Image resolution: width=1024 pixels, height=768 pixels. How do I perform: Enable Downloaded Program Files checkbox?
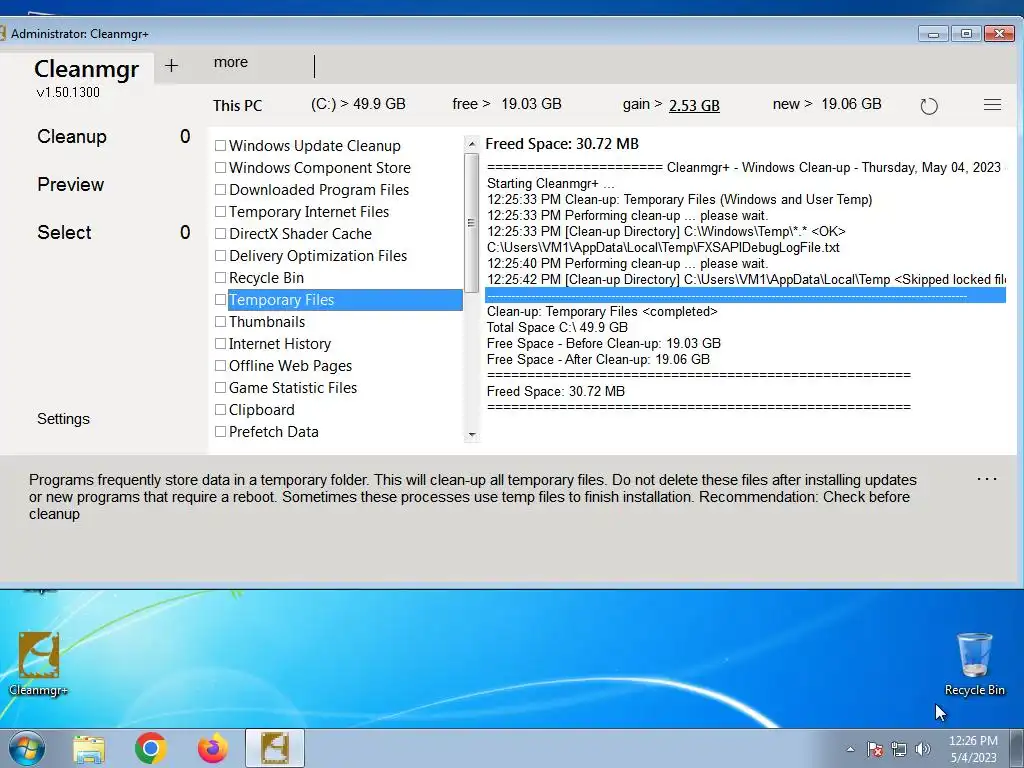221,189
